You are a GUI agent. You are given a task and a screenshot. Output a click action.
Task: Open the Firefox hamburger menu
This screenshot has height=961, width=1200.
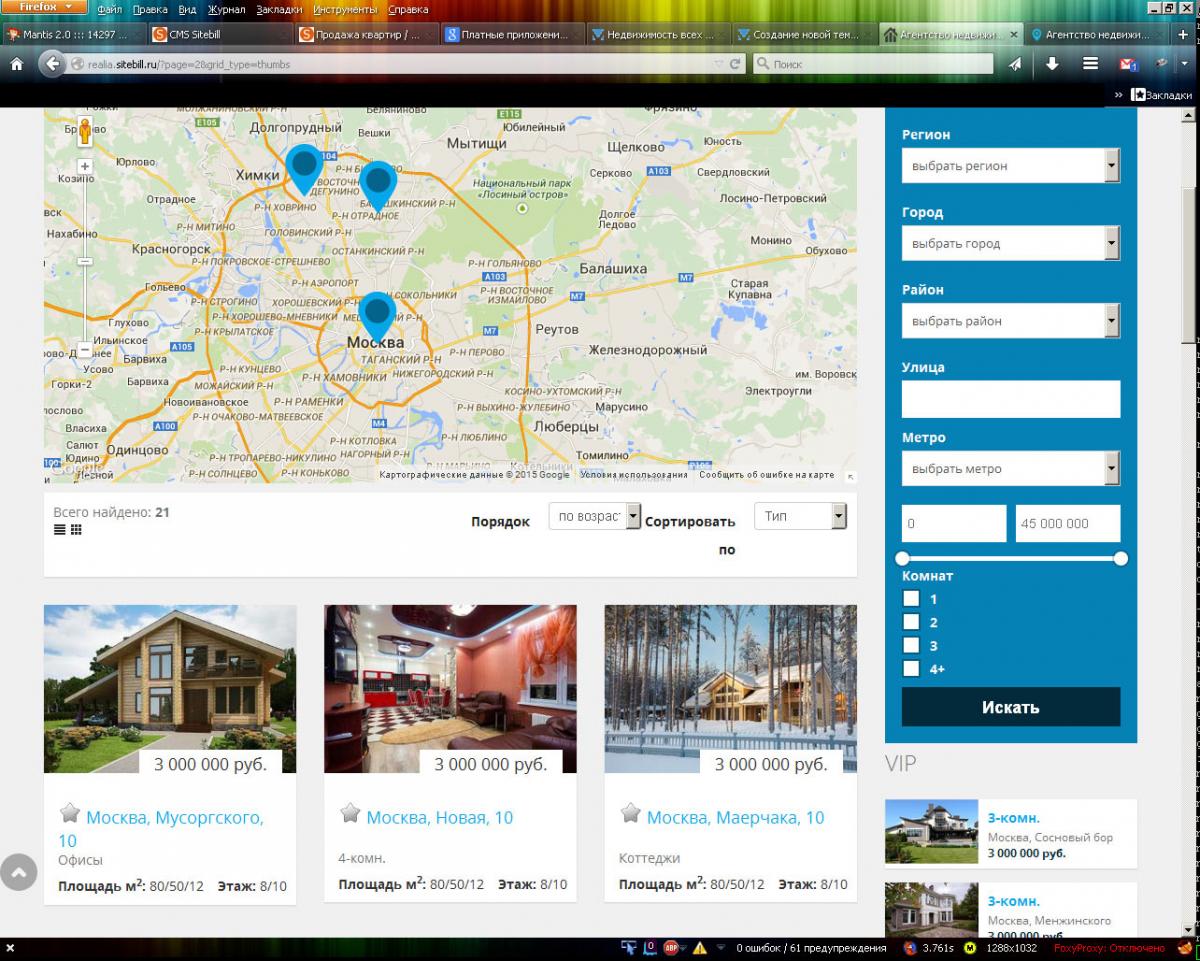click(1090, 64)
